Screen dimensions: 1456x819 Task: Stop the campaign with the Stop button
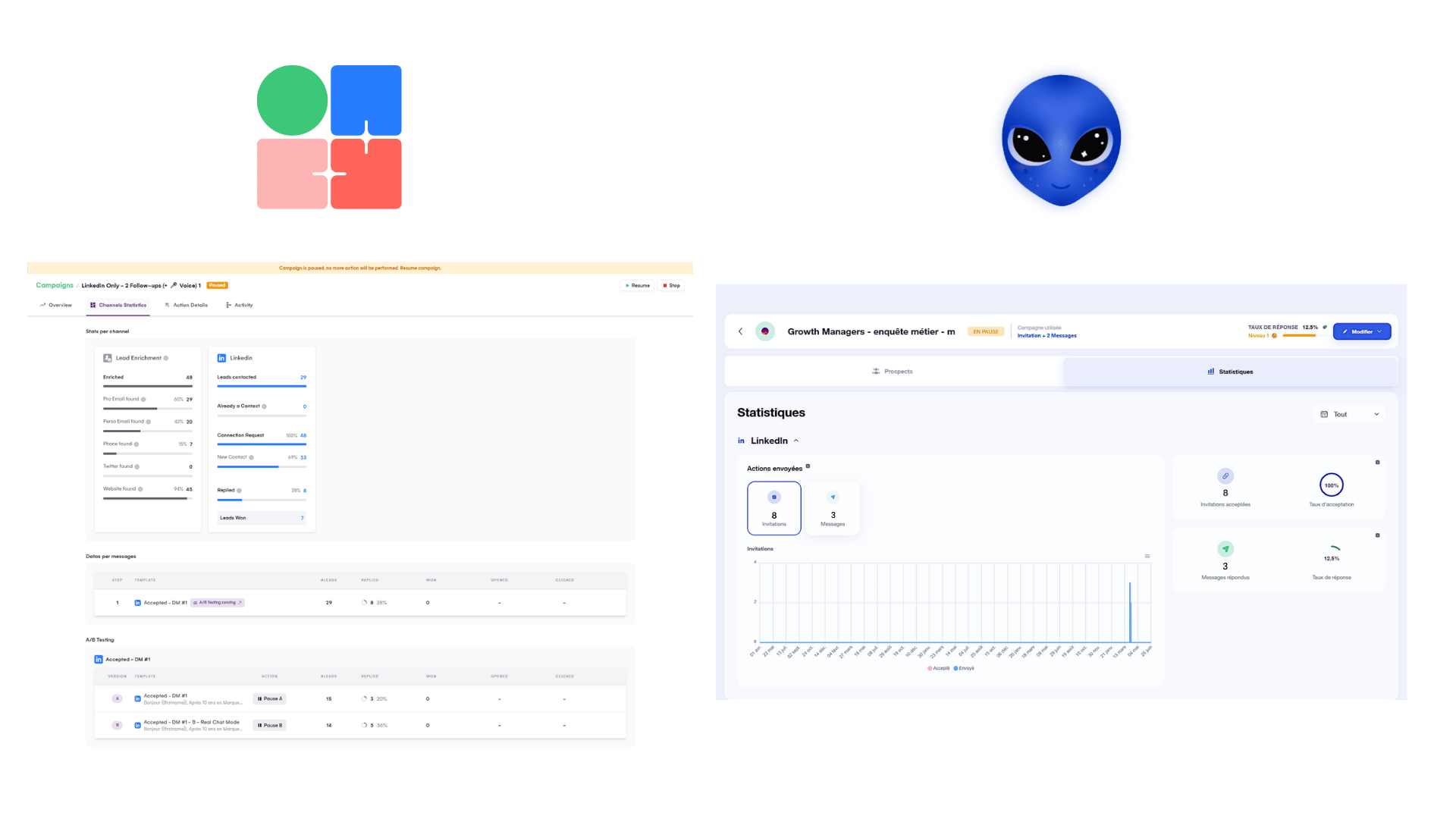point(672,286)
